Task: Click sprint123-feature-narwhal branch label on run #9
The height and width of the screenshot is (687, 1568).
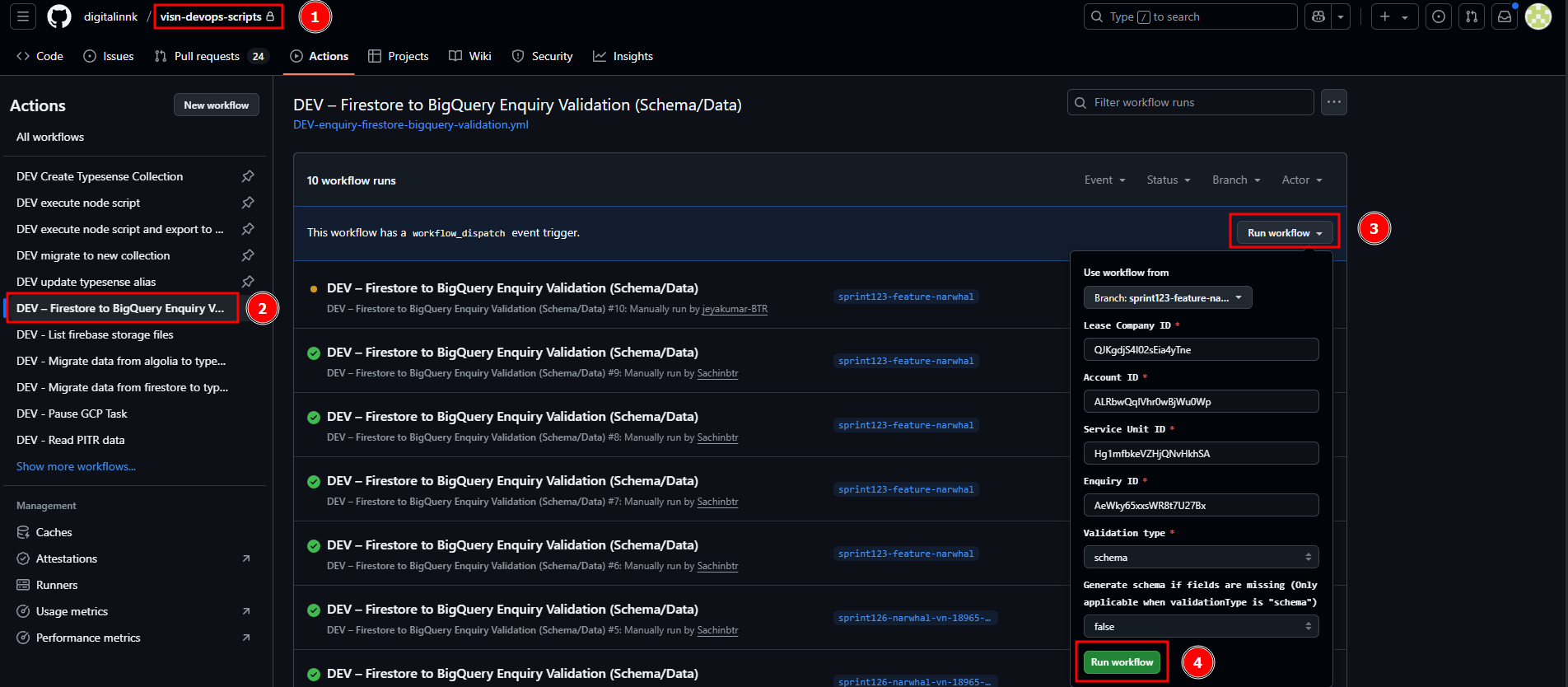Action: 906,361
